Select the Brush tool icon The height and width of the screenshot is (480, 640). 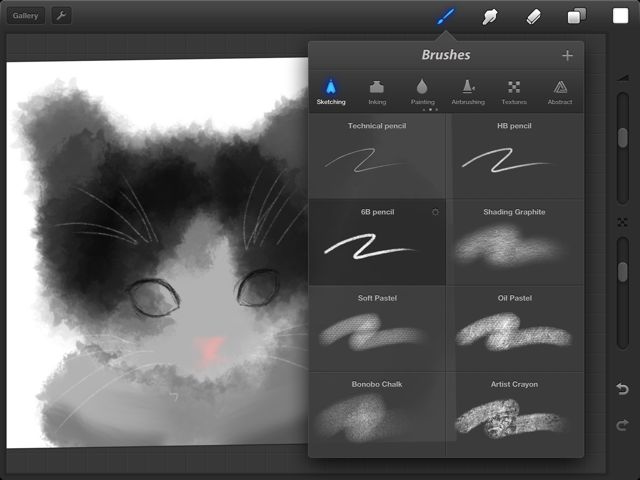[445, 16]
